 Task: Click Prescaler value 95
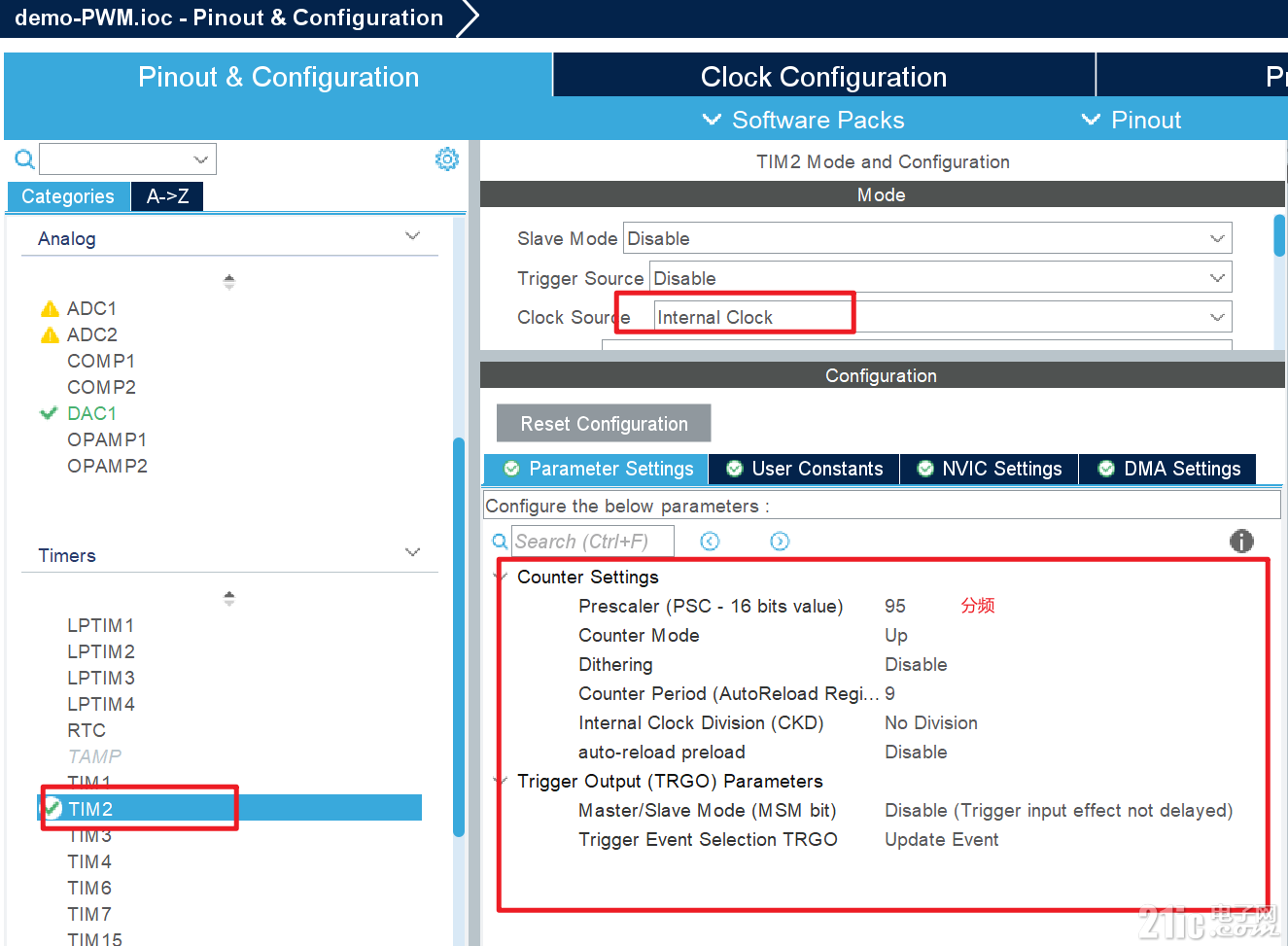895,606
